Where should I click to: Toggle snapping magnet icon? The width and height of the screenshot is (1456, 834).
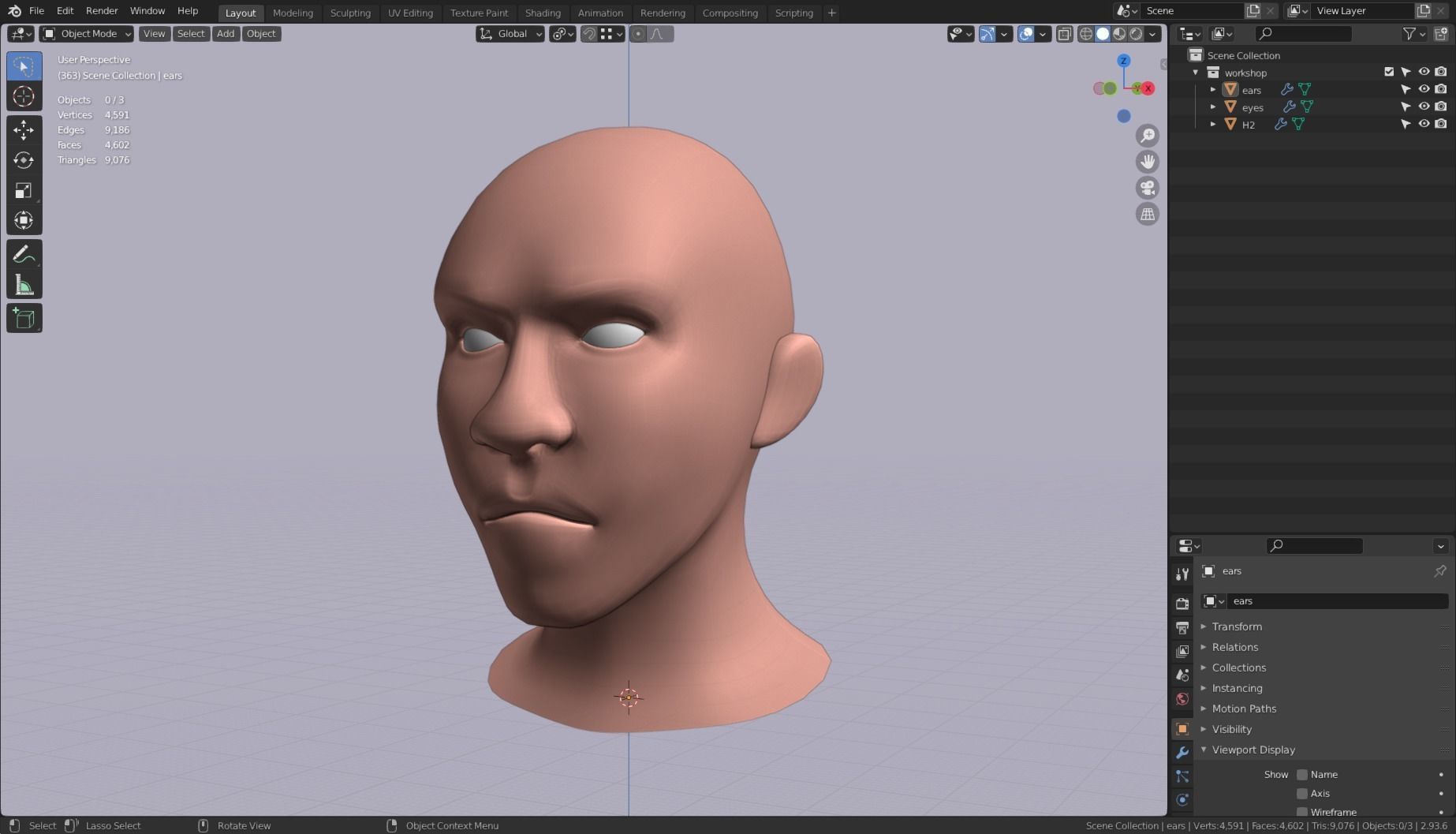[x=588, y=34]
